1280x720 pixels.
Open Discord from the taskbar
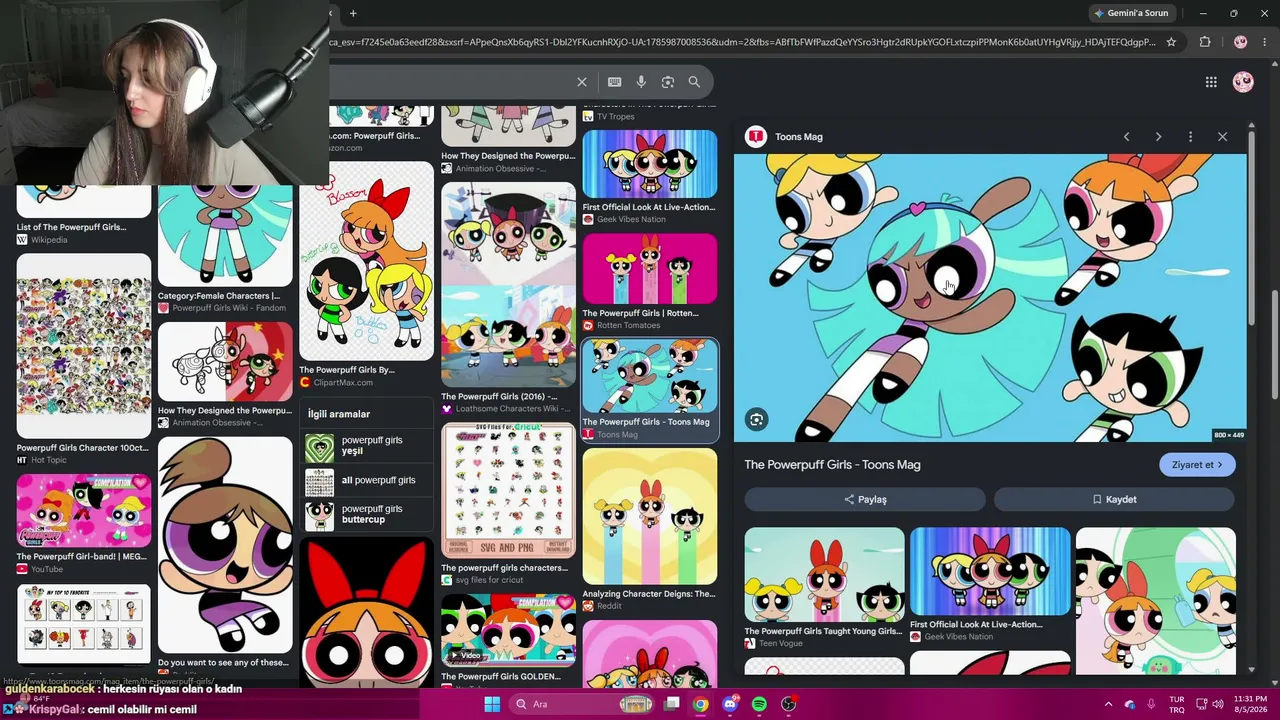[x=730, y=704]
